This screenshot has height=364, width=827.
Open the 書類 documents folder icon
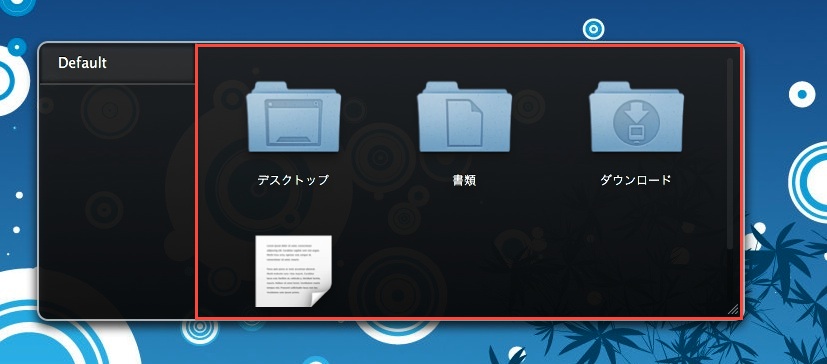point(464,117)
